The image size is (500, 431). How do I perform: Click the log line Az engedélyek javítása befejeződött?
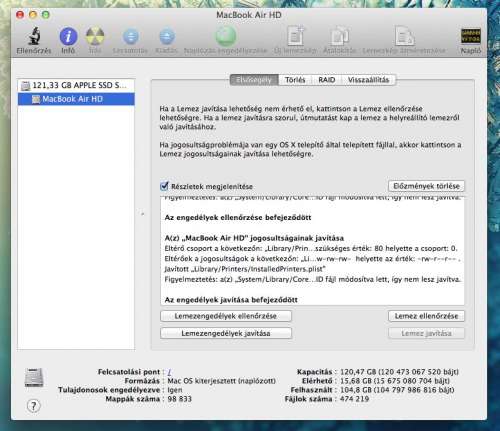pos(231,300)
